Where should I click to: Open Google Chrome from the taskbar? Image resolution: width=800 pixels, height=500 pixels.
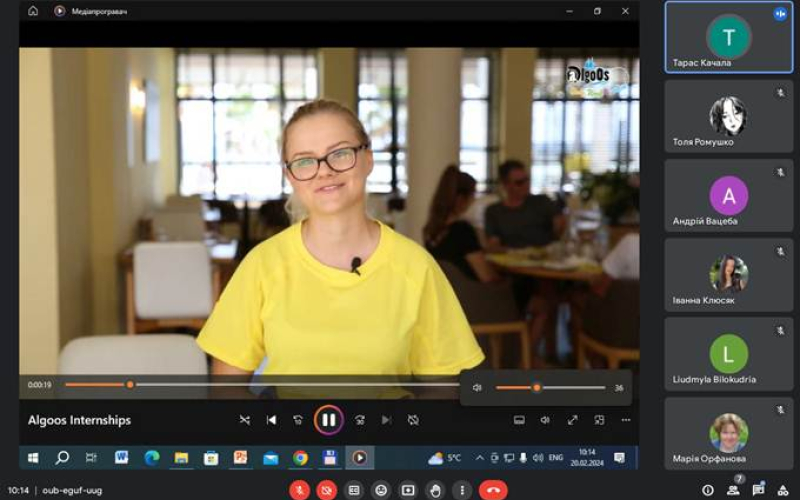coord(300,458)
